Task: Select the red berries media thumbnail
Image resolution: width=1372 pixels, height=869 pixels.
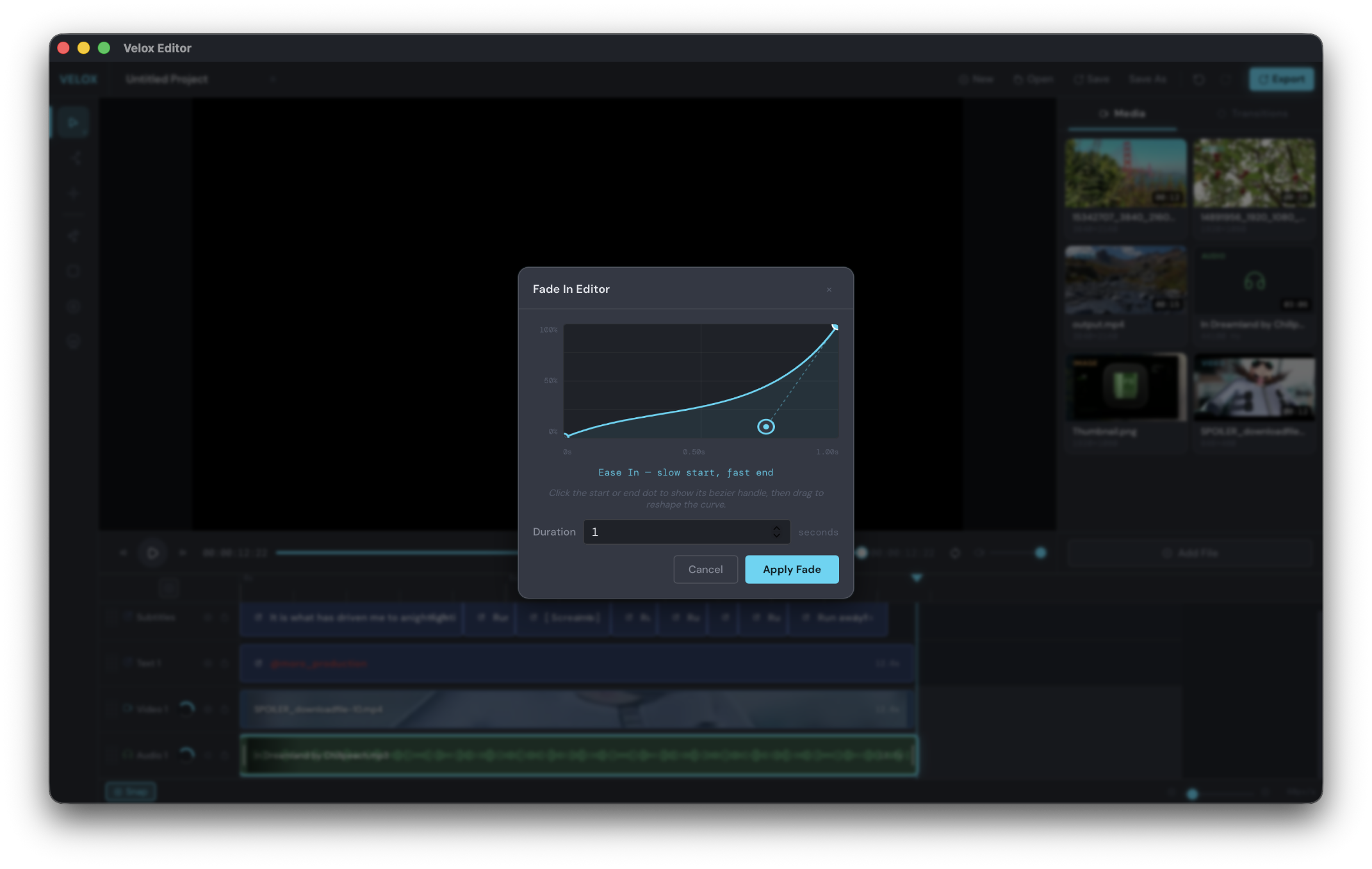Action: (x=1254, y=173)
